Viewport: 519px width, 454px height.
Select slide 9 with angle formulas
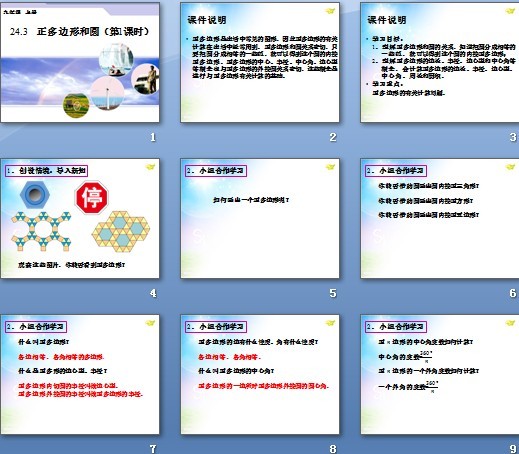pos(440,375)
